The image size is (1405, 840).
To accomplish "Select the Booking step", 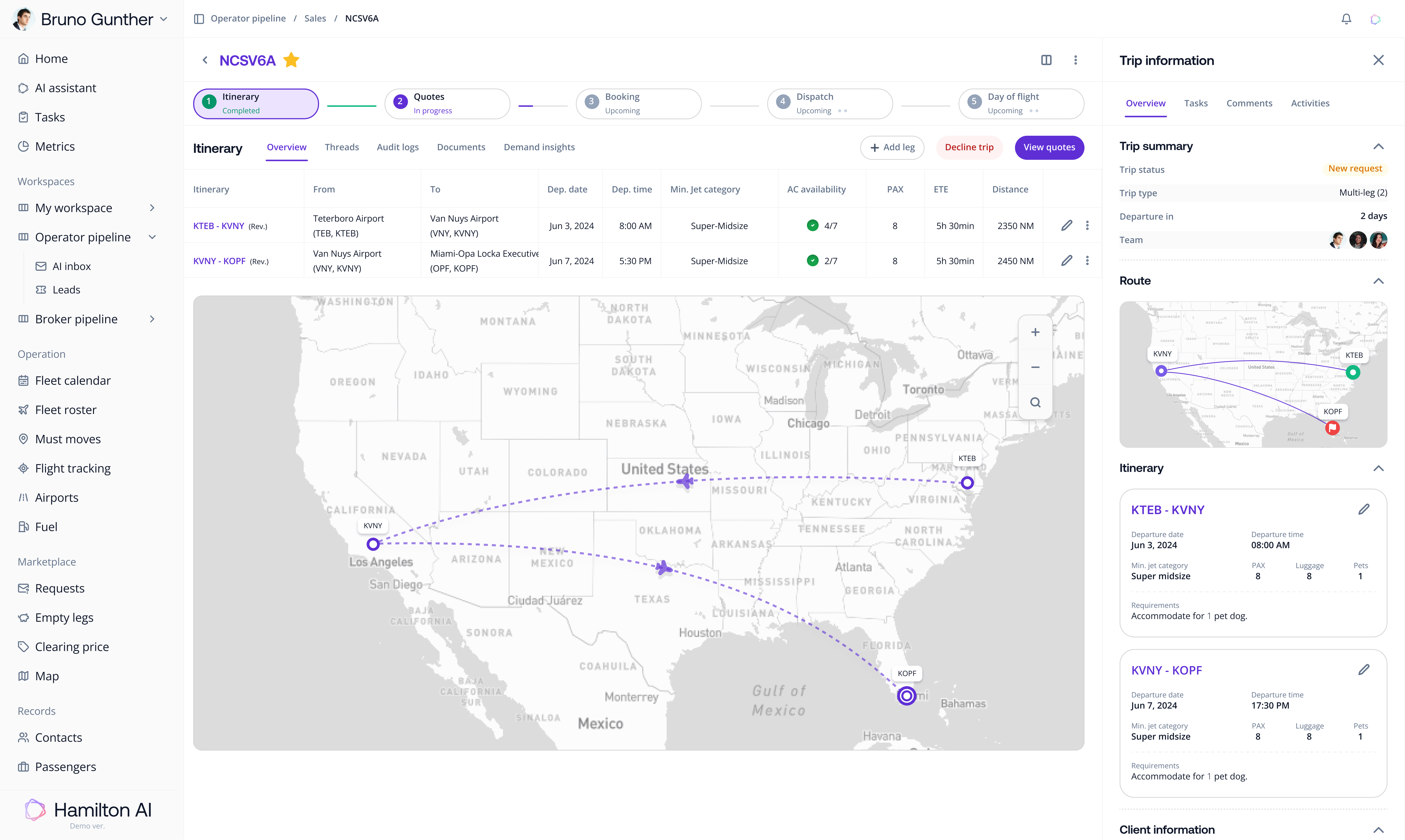I will click(x=638, y=104).
